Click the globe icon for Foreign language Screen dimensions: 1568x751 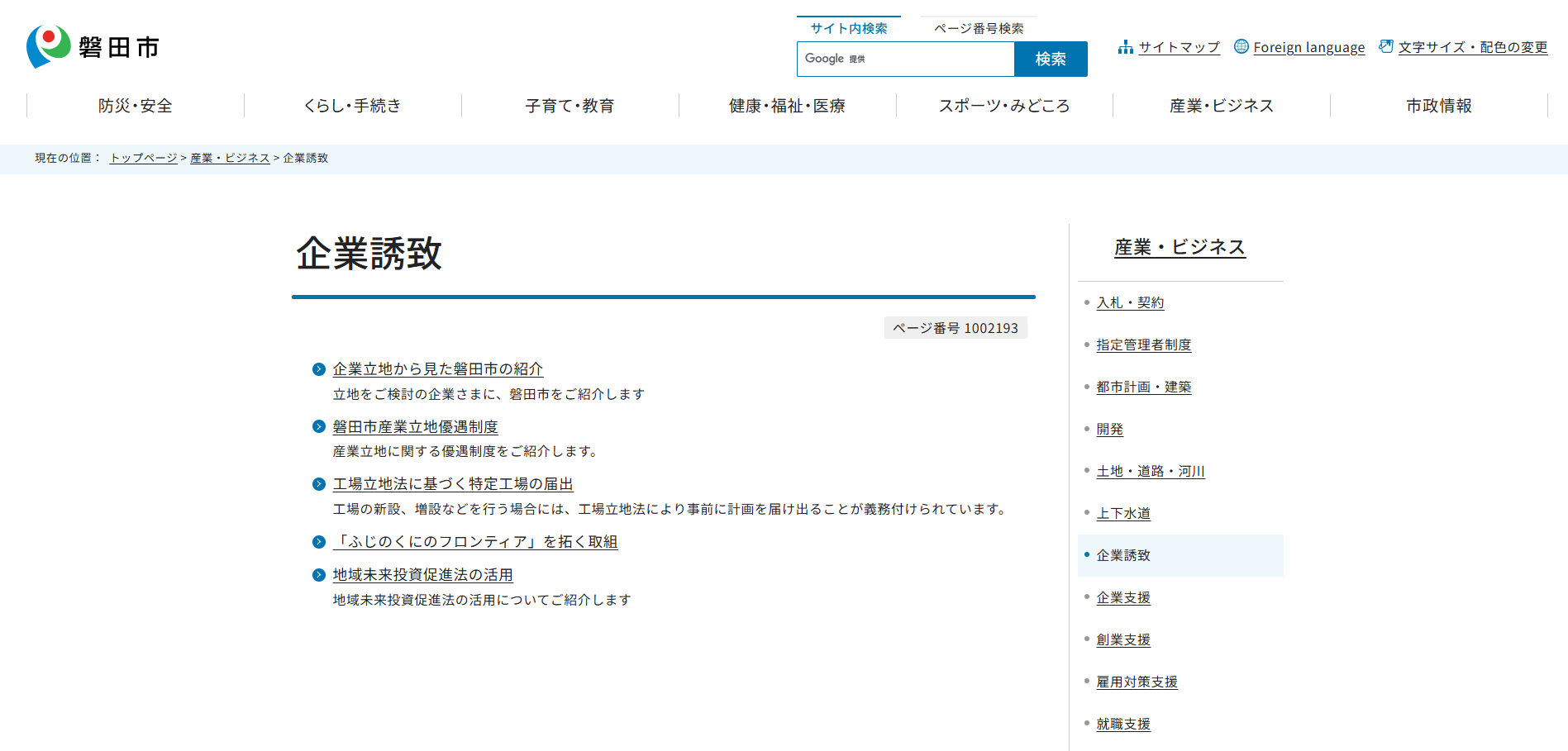coord(1241,46)
